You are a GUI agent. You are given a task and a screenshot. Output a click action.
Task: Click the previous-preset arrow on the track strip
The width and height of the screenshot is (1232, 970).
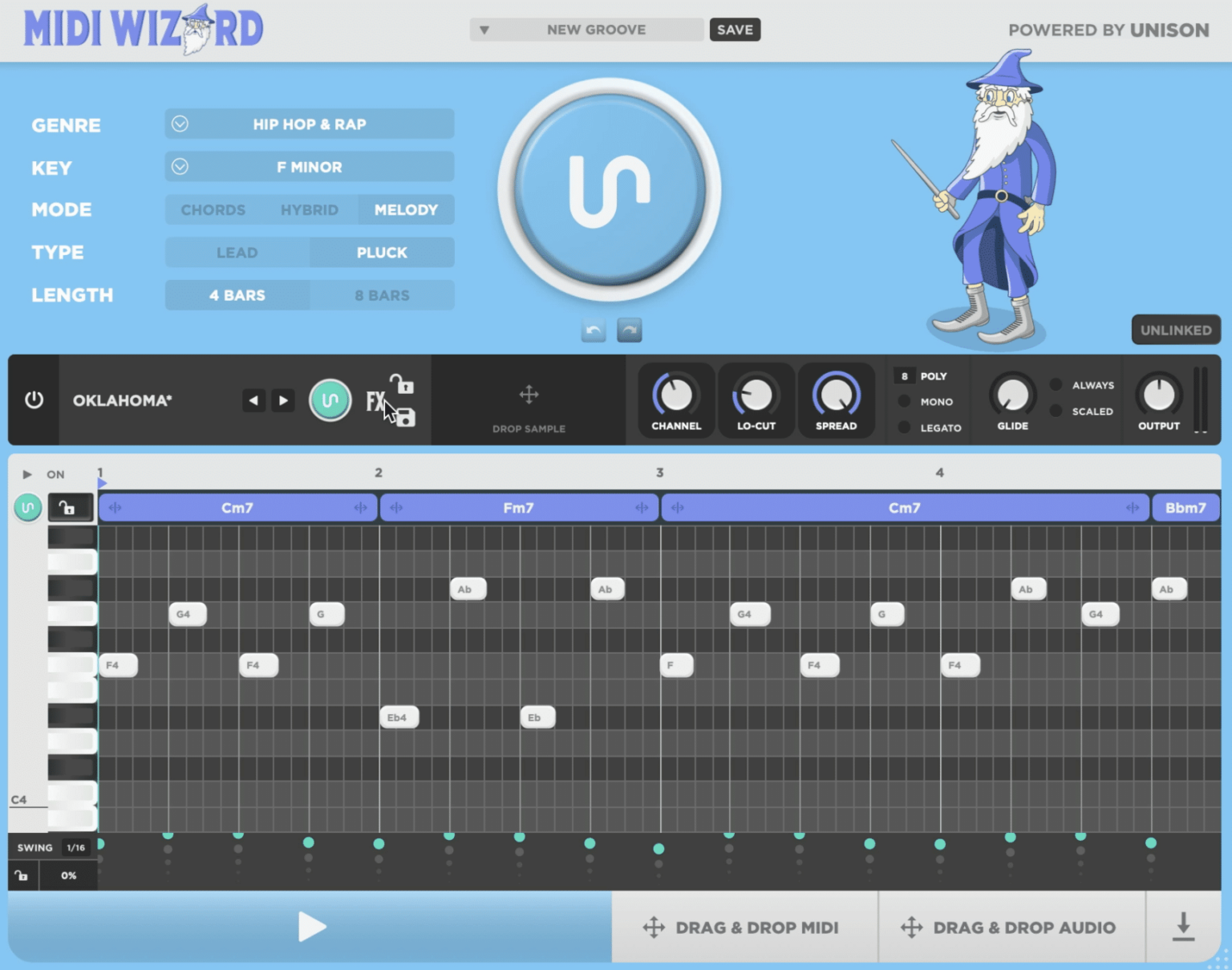point(253,400)
